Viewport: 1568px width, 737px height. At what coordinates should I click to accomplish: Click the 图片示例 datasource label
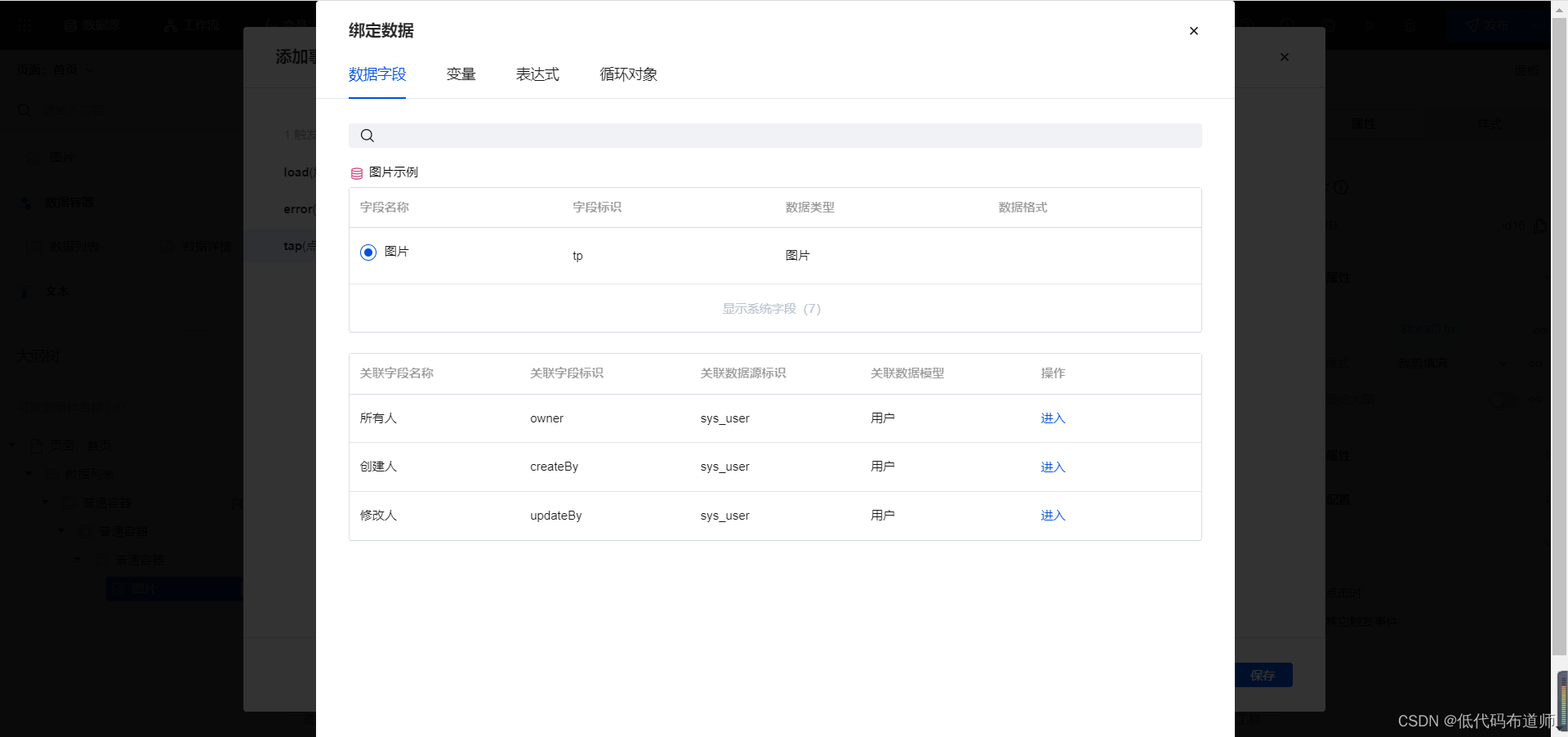394,172
